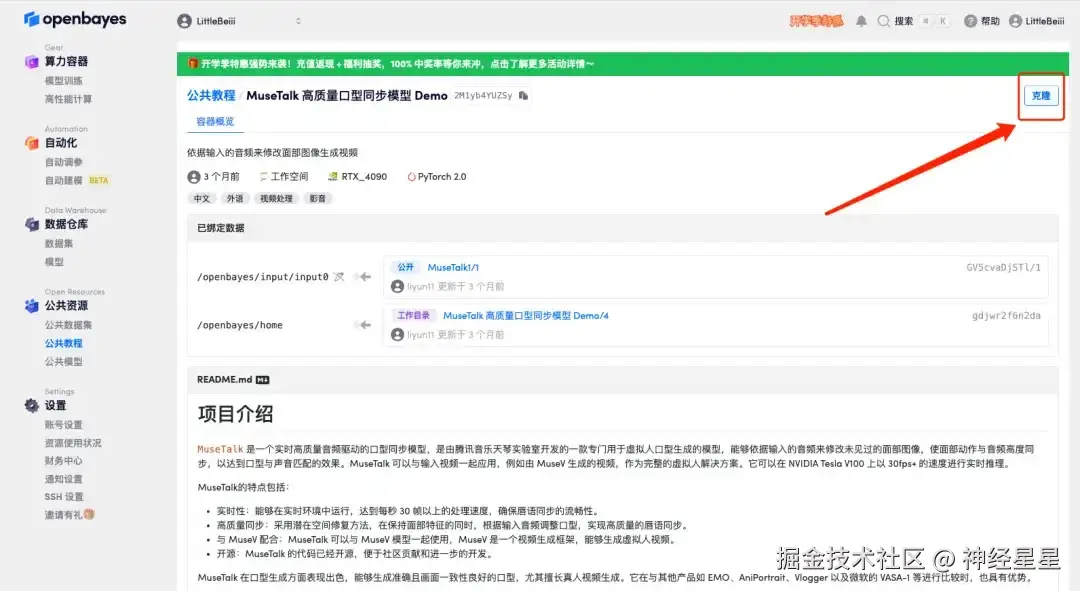Open the 自动化 section icon
The width and height of the screenshot is (1080, 591).
coord(32,143)
